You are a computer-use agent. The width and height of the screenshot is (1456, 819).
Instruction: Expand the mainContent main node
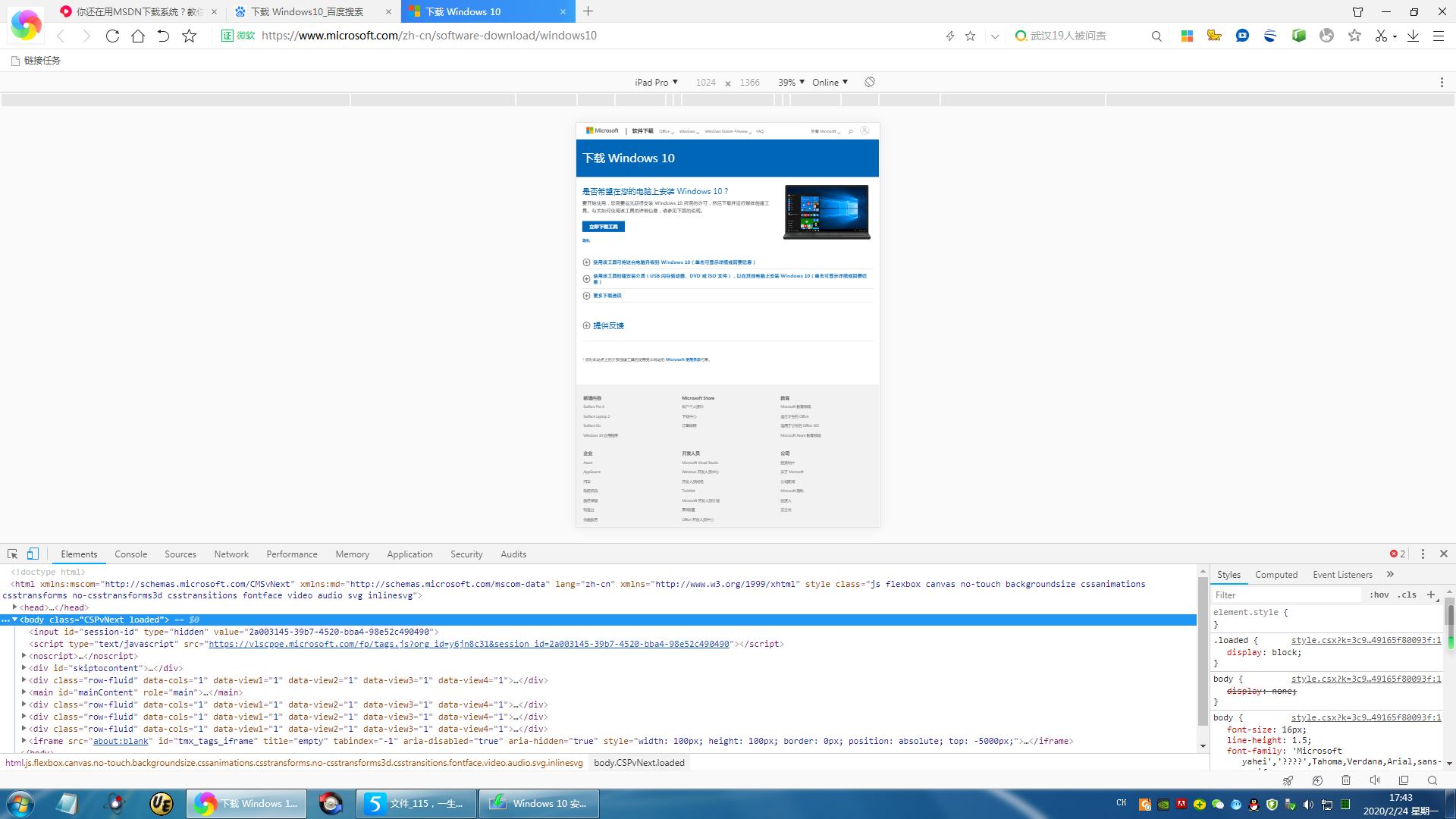pyautogui.click(x=24, y=692)
